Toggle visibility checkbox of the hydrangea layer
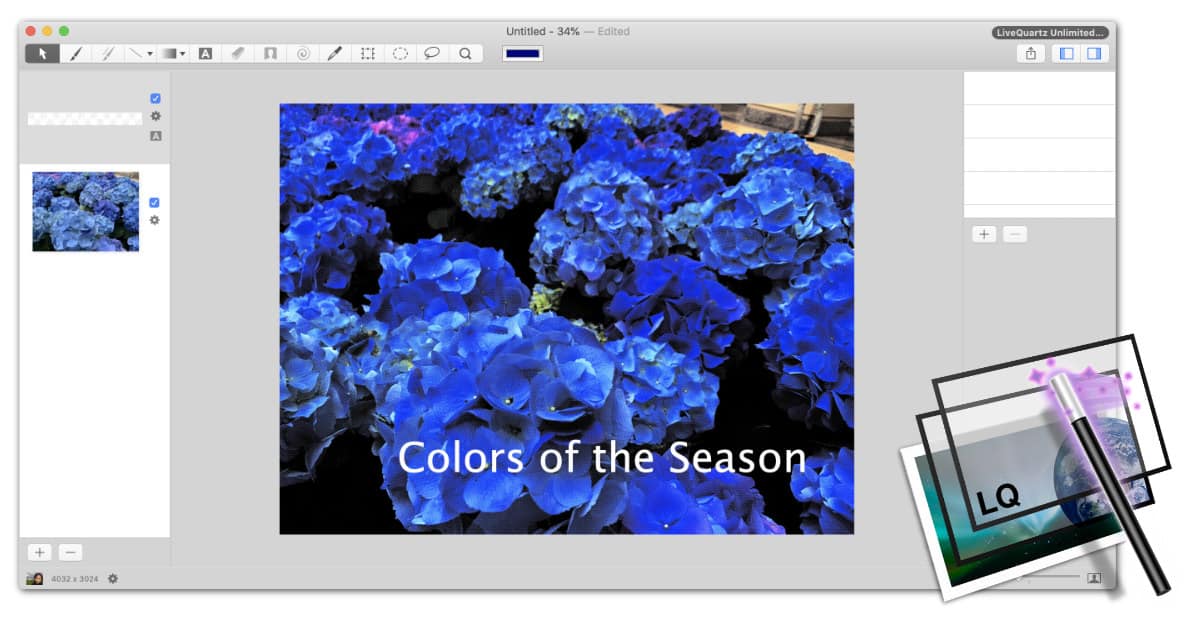The height and width of the screenshot is (628, 1200). tap(154, 202)
